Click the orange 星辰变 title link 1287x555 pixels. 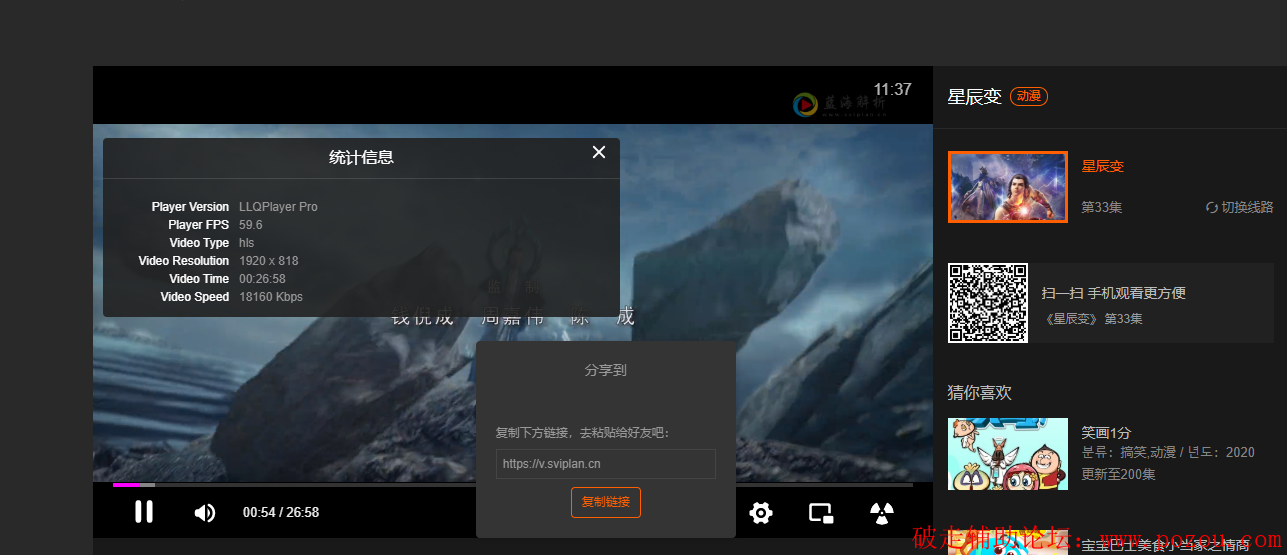1103,166
